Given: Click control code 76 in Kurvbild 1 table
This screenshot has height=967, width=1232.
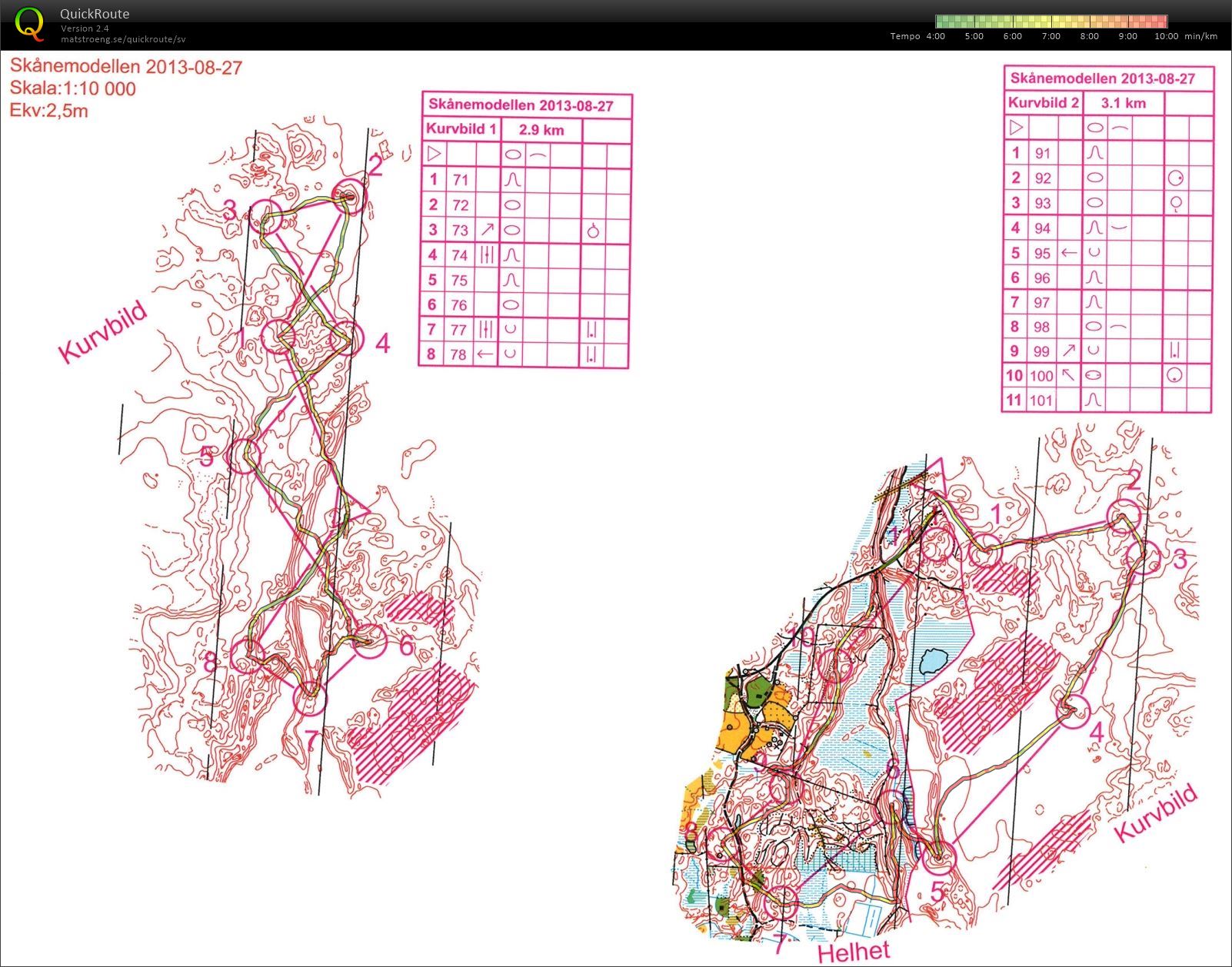Looking at the screenshot, I should [x=460, y=304].
